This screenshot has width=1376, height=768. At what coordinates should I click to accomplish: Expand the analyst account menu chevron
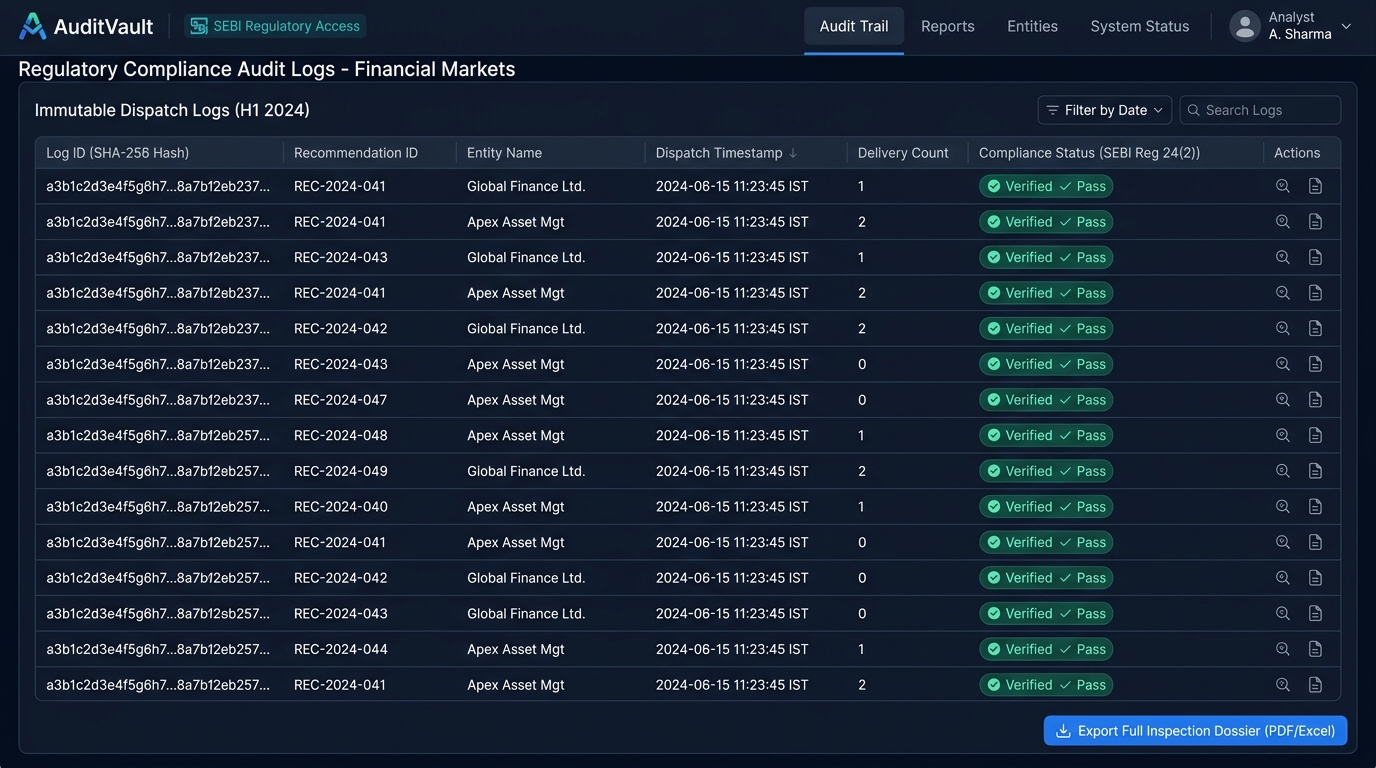point(1346,26)
